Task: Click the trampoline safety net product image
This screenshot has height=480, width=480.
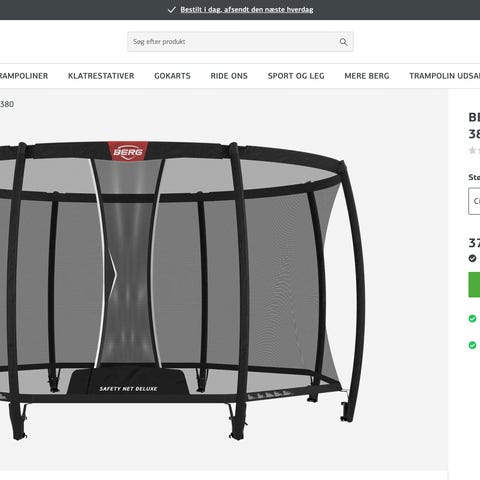Action: [x=182, y=290]
